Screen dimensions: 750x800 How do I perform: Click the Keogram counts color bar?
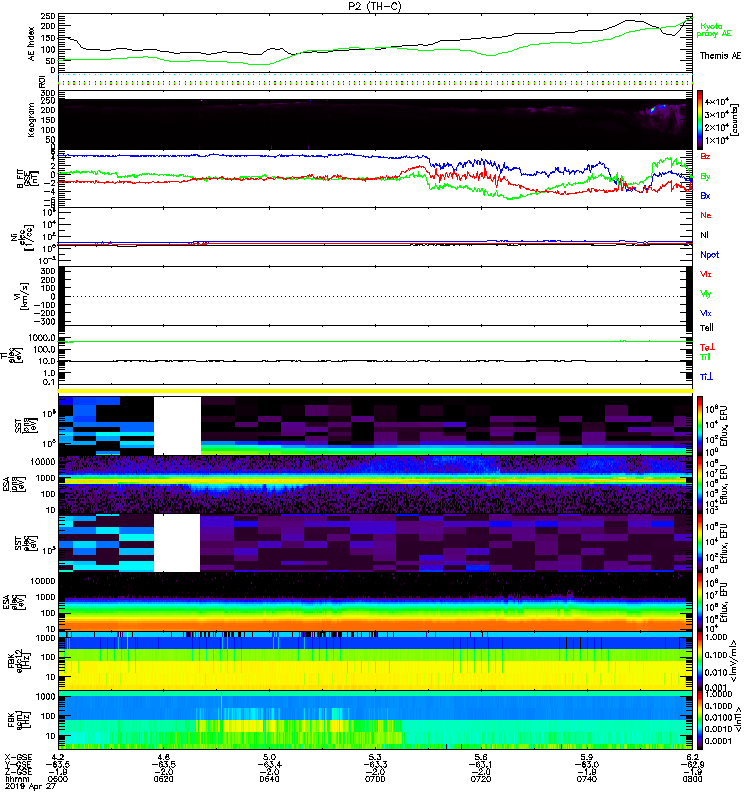700,120
